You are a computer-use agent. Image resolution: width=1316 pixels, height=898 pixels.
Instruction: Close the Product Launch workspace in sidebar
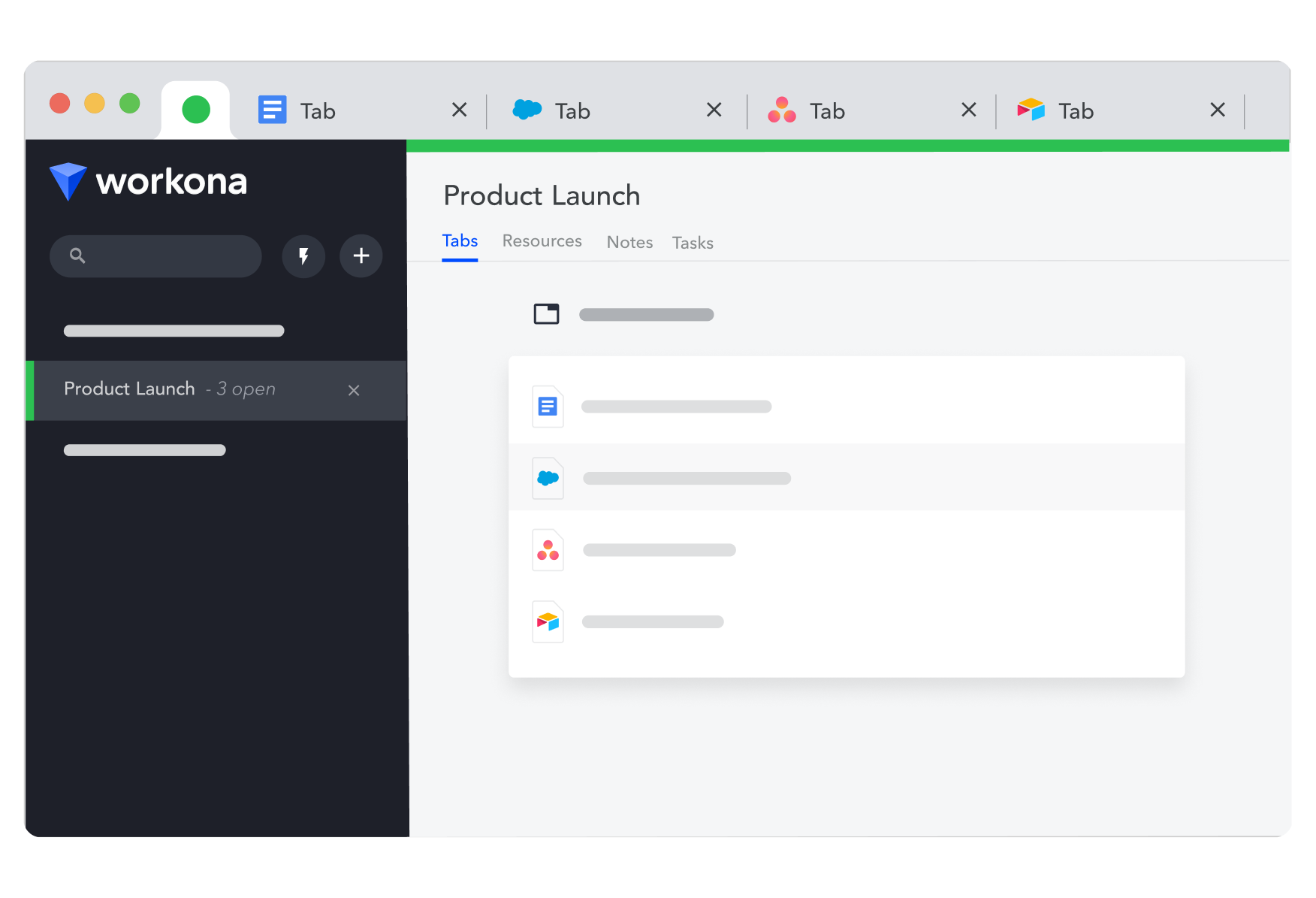354,390
